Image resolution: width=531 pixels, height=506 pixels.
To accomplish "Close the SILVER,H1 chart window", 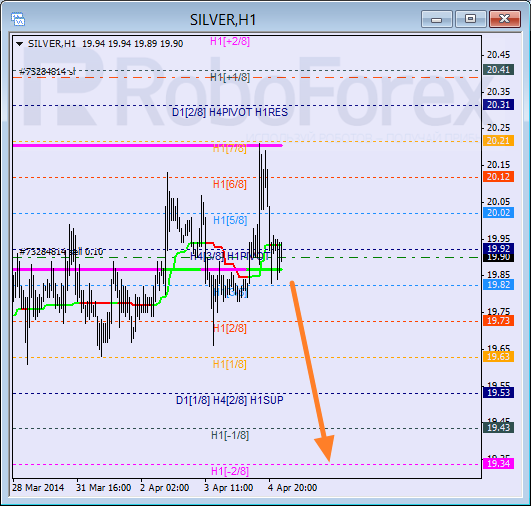I will click(505, 19).
